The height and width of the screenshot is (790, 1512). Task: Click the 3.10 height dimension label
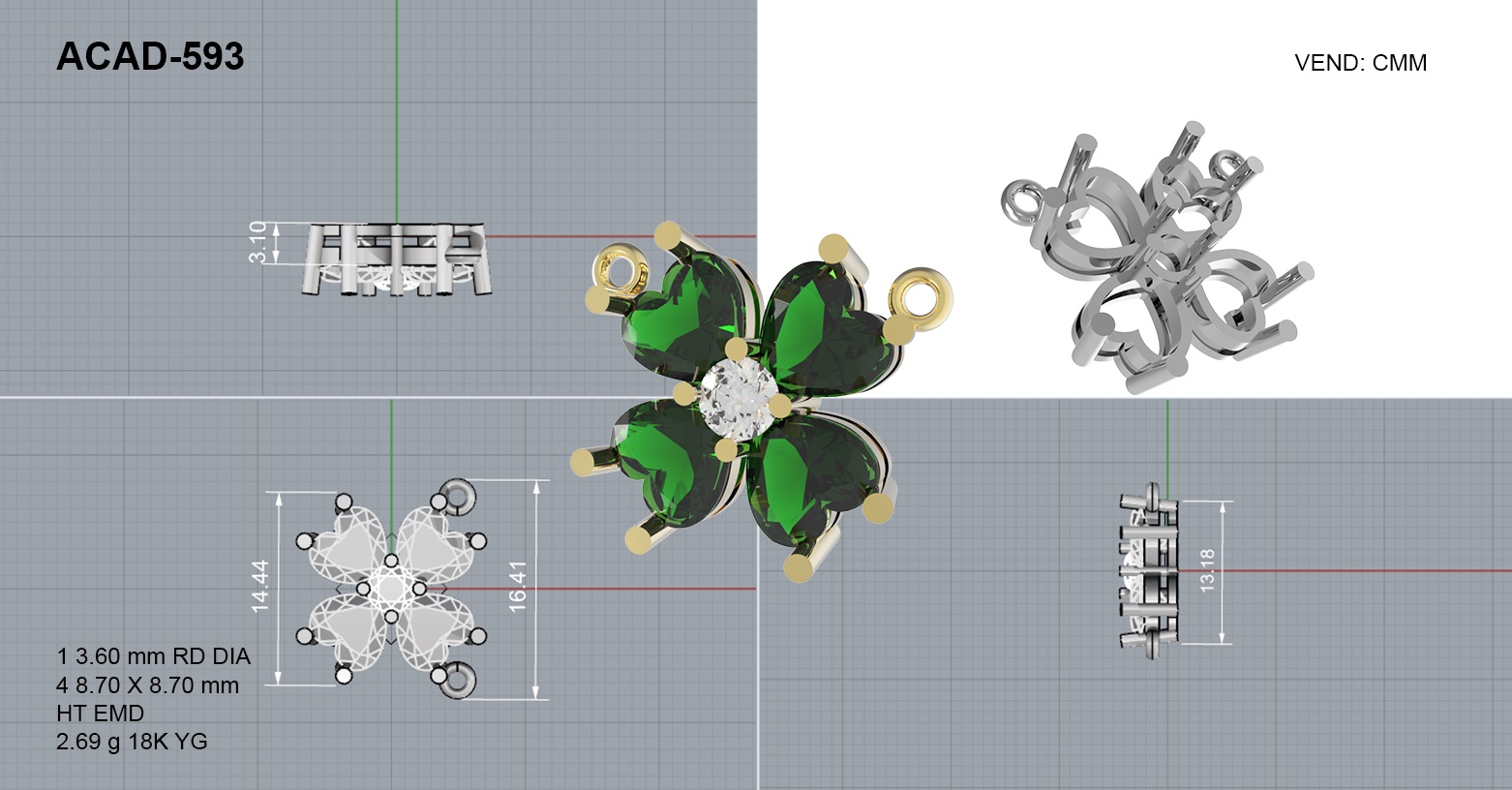(257, 242)
